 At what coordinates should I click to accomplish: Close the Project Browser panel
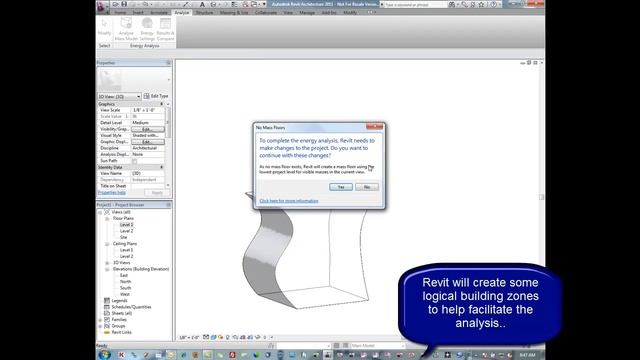pos(168,204)
